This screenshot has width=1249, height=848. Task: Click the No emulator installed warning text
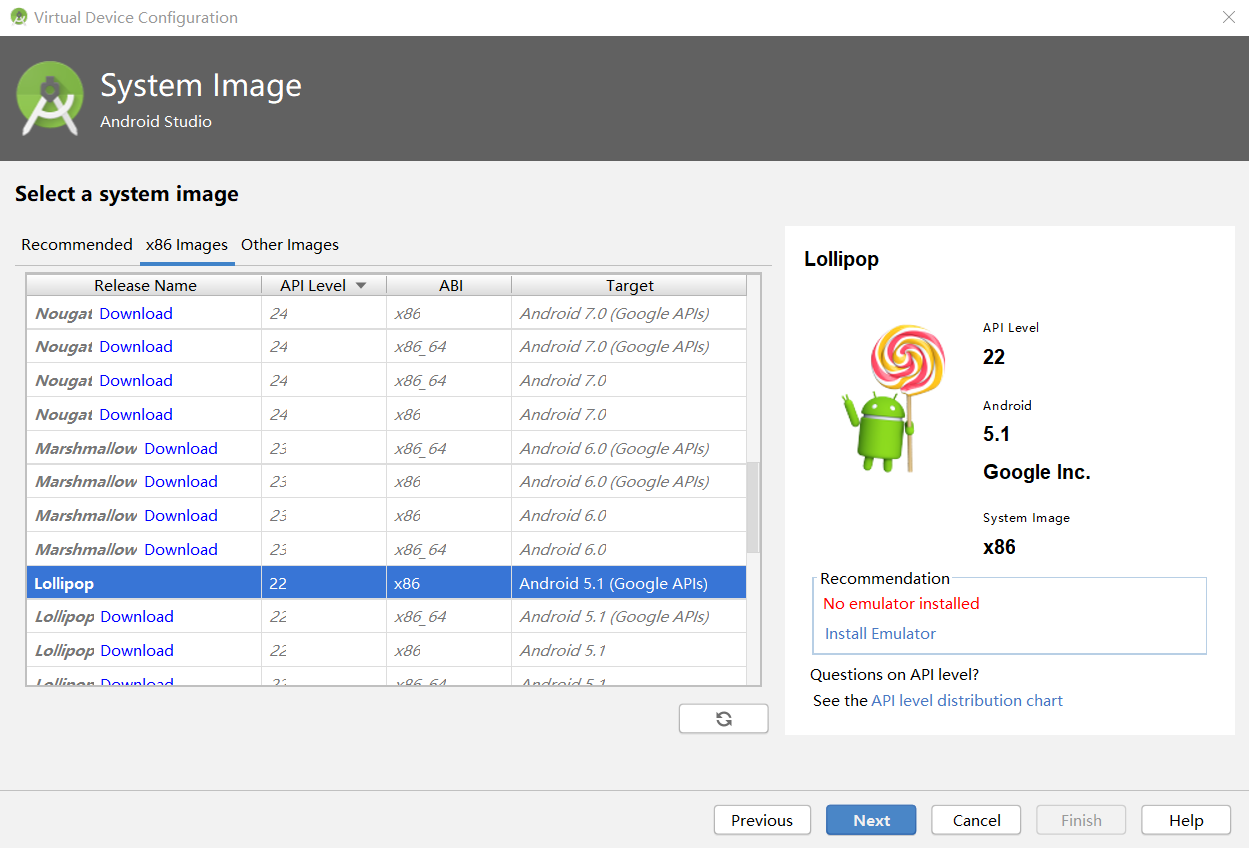coord(901,603)
